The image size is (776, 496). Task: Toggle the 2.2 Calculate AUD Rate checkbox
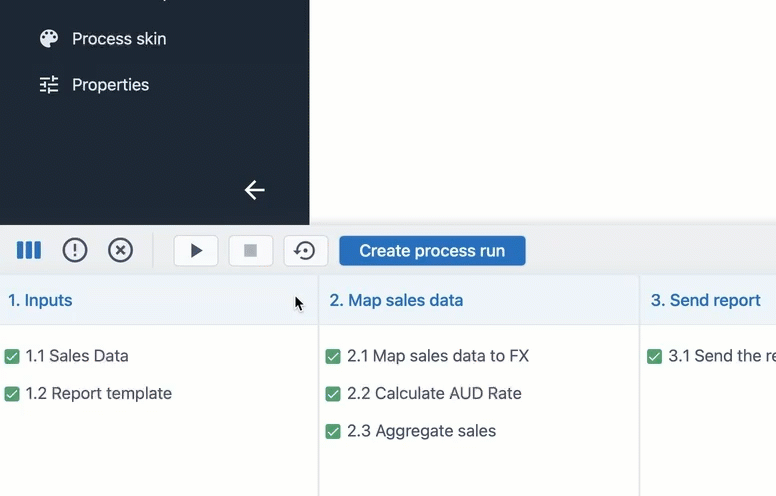pos(333,394)
